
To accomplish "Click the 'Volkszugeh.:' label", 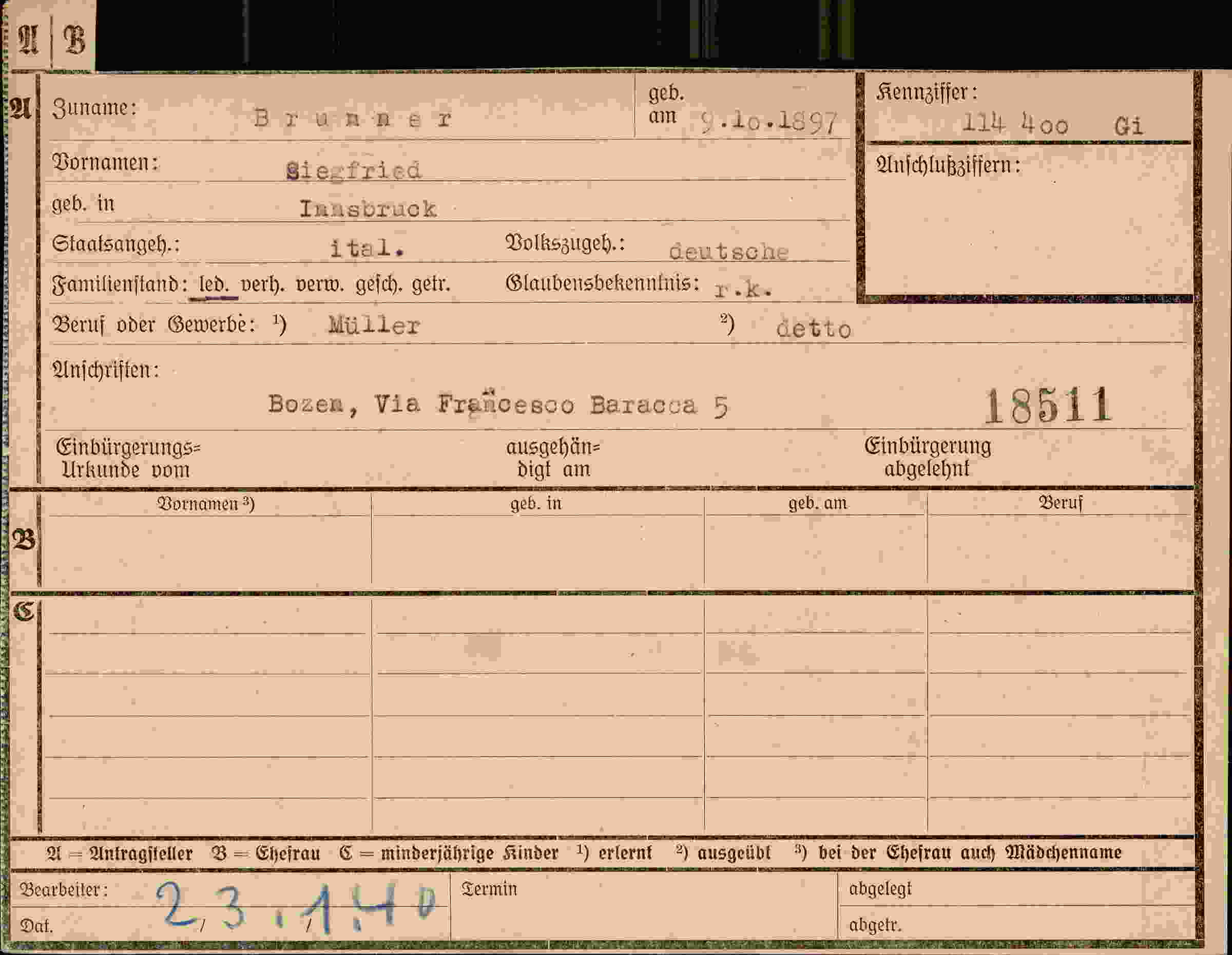I will click(565, 242).
